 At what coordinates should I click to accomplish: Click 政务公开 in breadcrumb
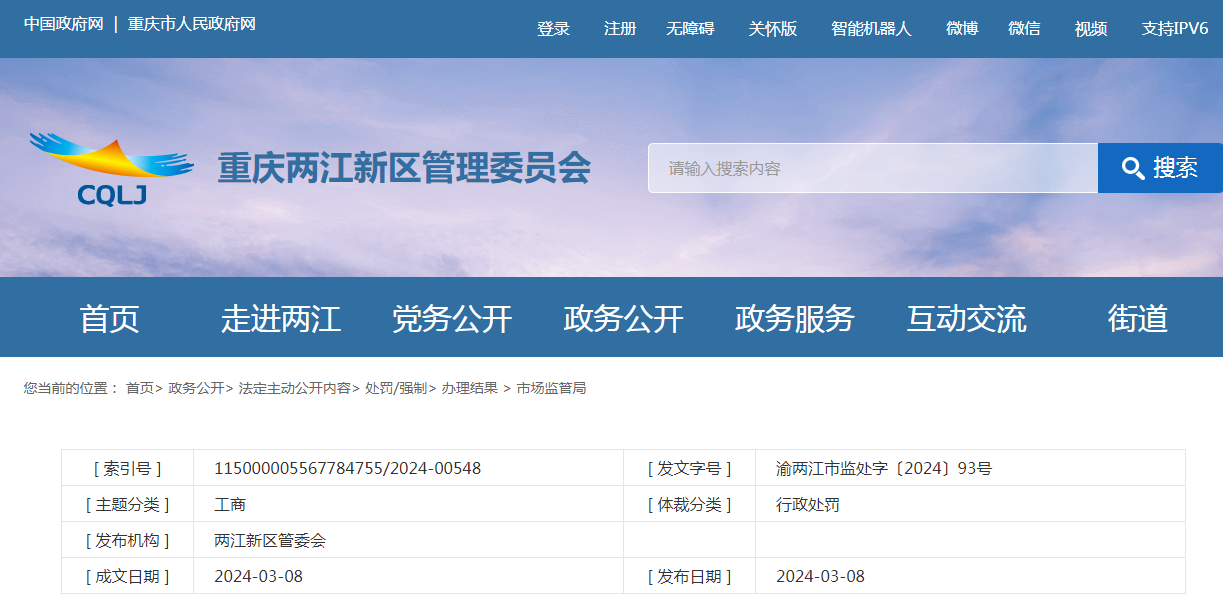point(196,388)
